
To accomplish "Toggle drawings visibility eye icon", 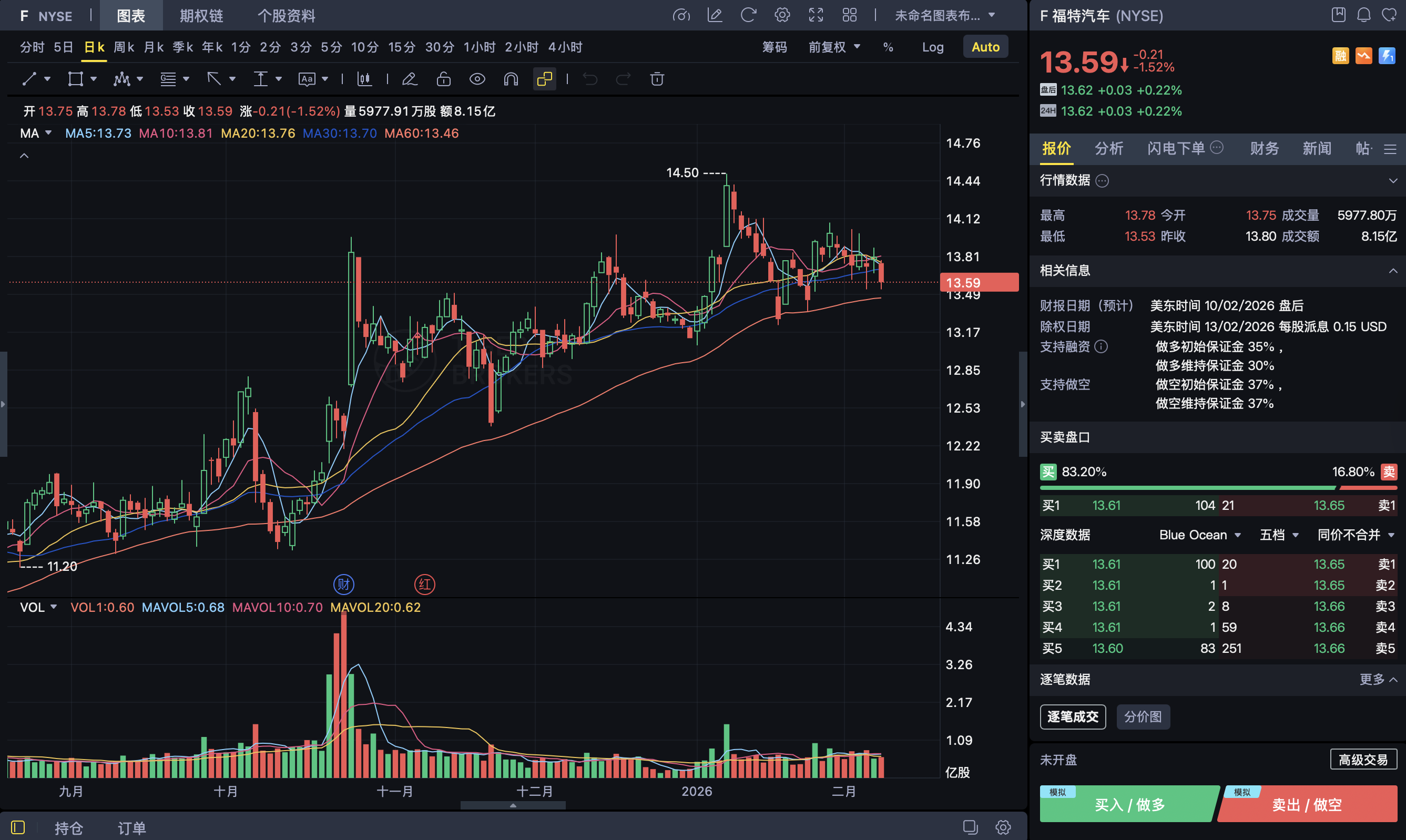I will pyautogui.click(x=477, y=79).
